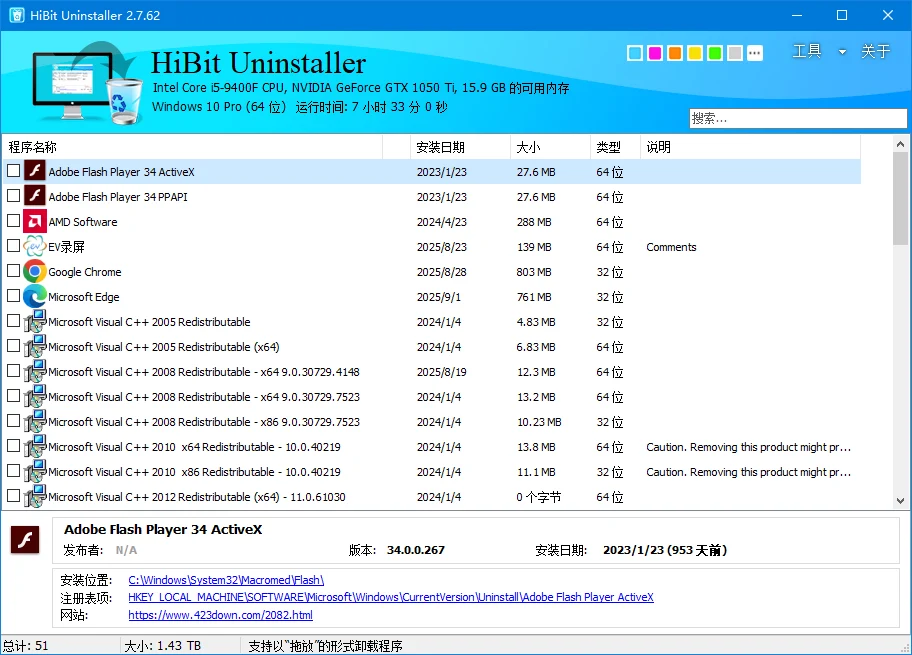Check the Visual C++ 2010 x64 Redistributable checkbox
Image resolution: width=912 pixels, height=655 pixels.
coord(13,446)
